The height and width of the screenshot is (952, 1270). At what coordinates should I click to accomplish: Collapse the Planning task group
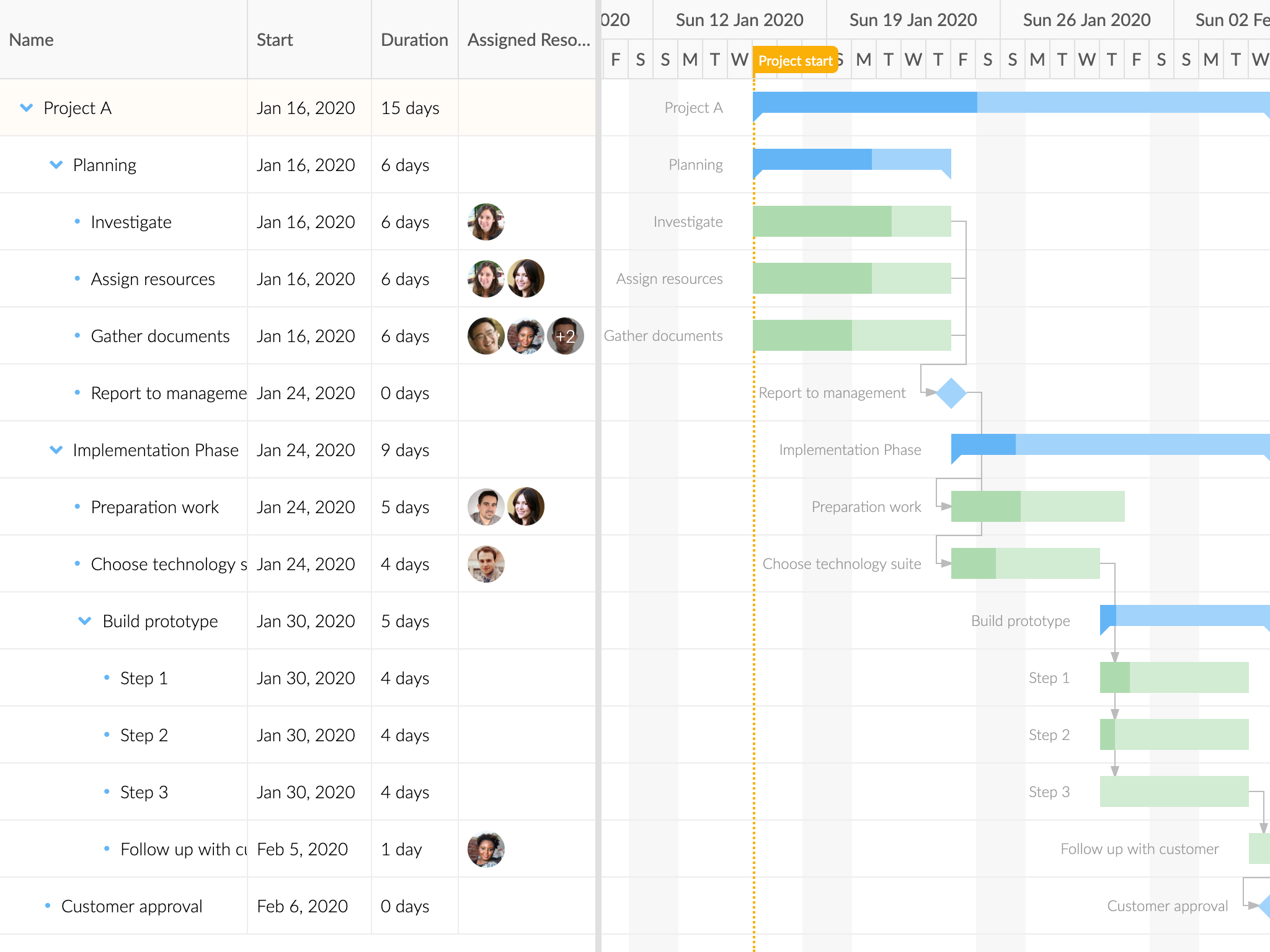click(x=56, y=165)
